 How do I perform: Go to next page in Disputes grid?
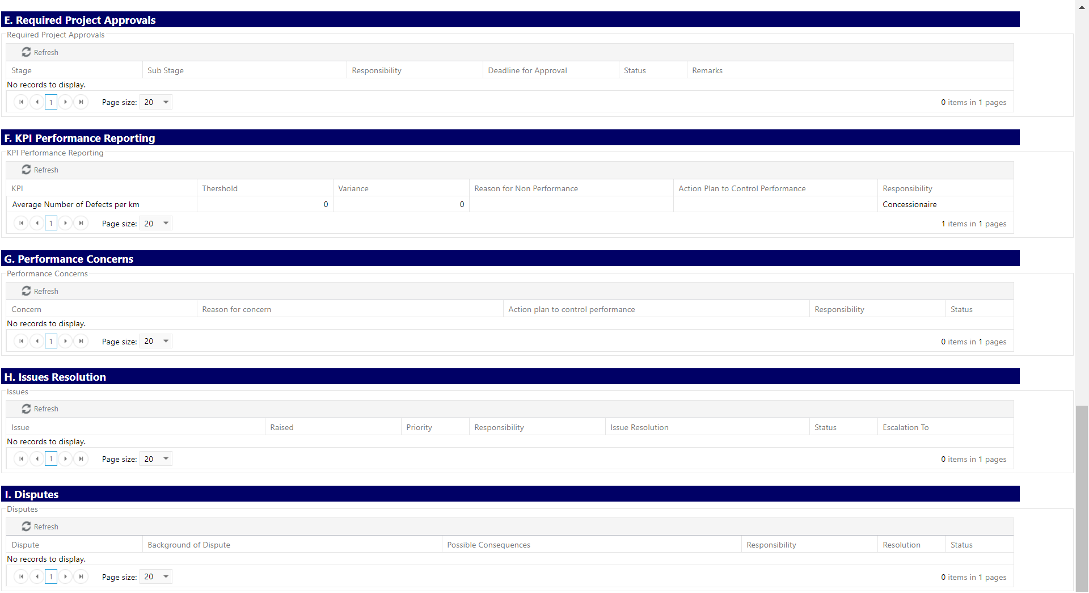[65, 576]
